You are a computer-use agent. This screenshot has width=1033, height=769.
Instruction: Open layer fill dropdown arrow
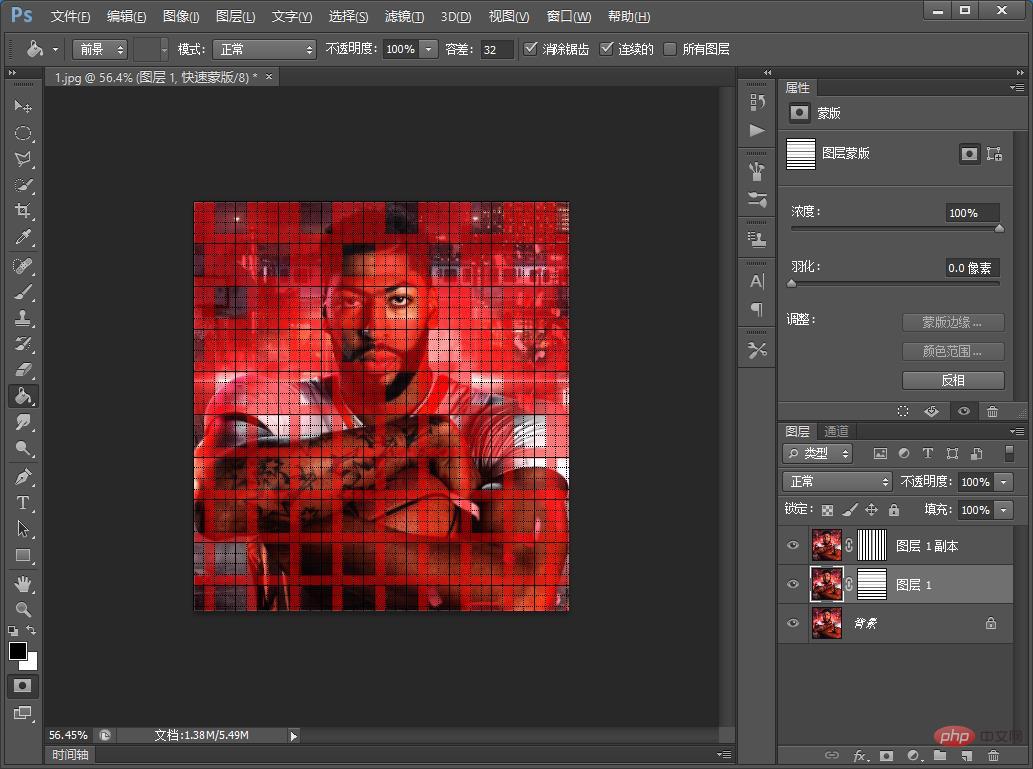[1003, 510]
